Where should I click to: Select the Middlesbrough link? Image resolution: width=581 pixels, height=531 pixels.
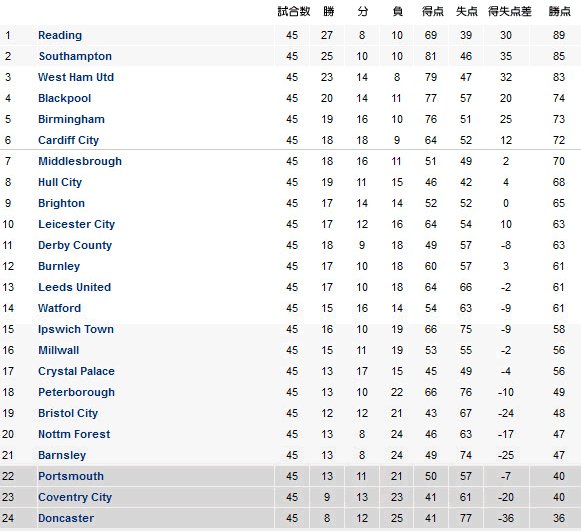tap(80, 161)
